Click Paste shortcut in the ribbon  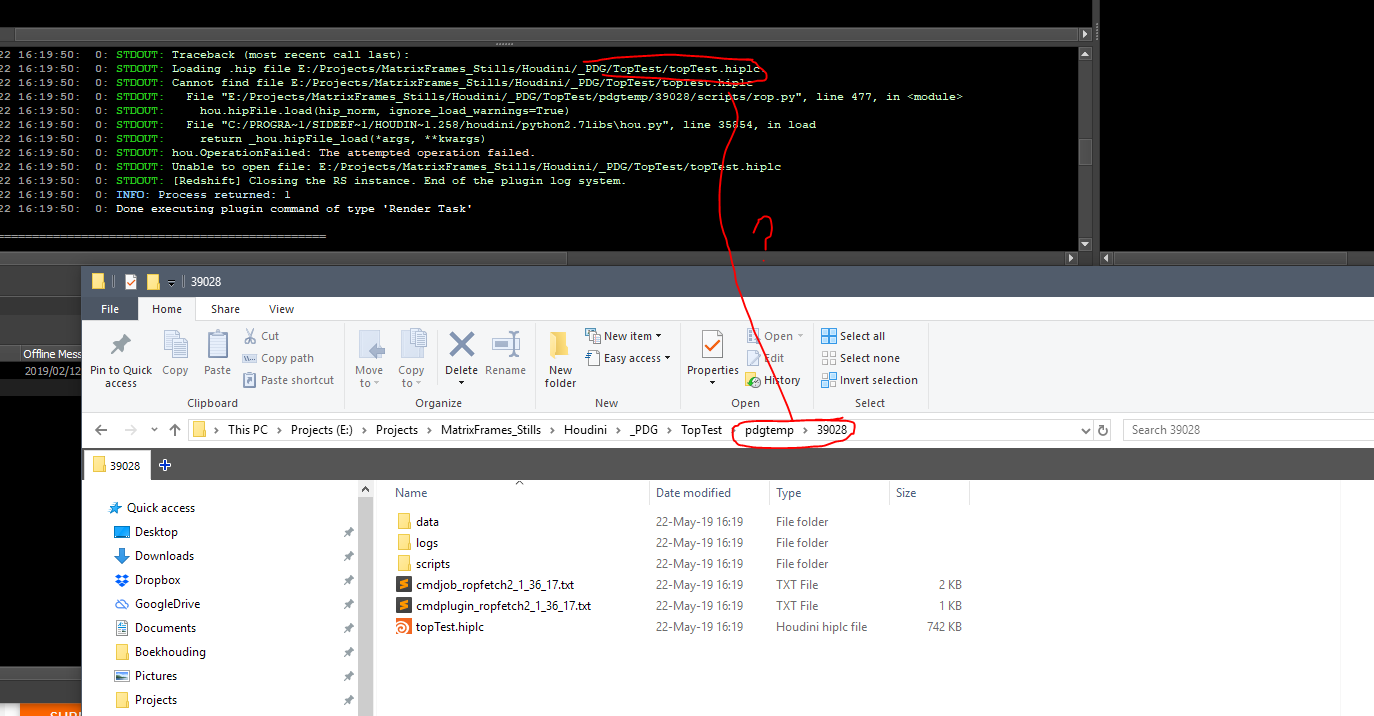288,380
